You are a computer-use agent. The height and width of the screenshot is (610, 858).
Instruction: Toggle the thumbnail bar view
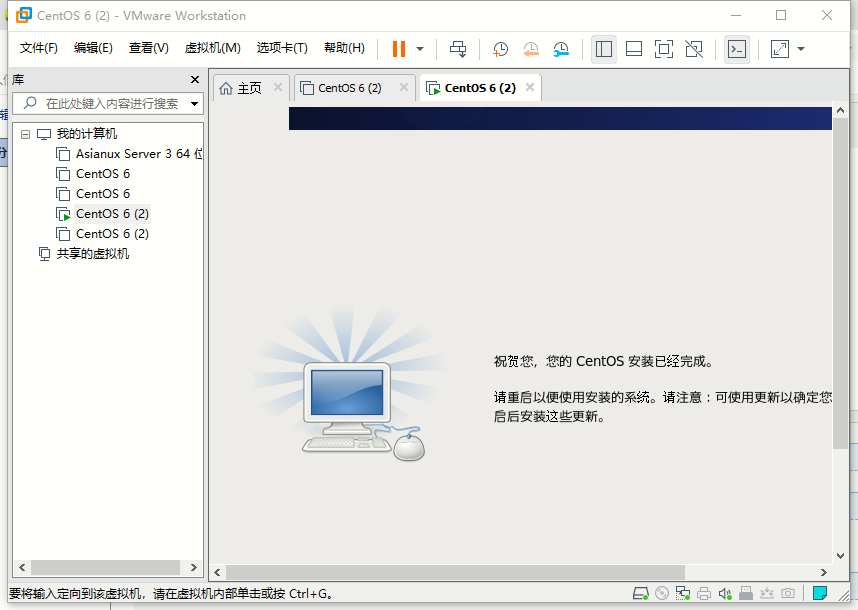pos(634,49)
